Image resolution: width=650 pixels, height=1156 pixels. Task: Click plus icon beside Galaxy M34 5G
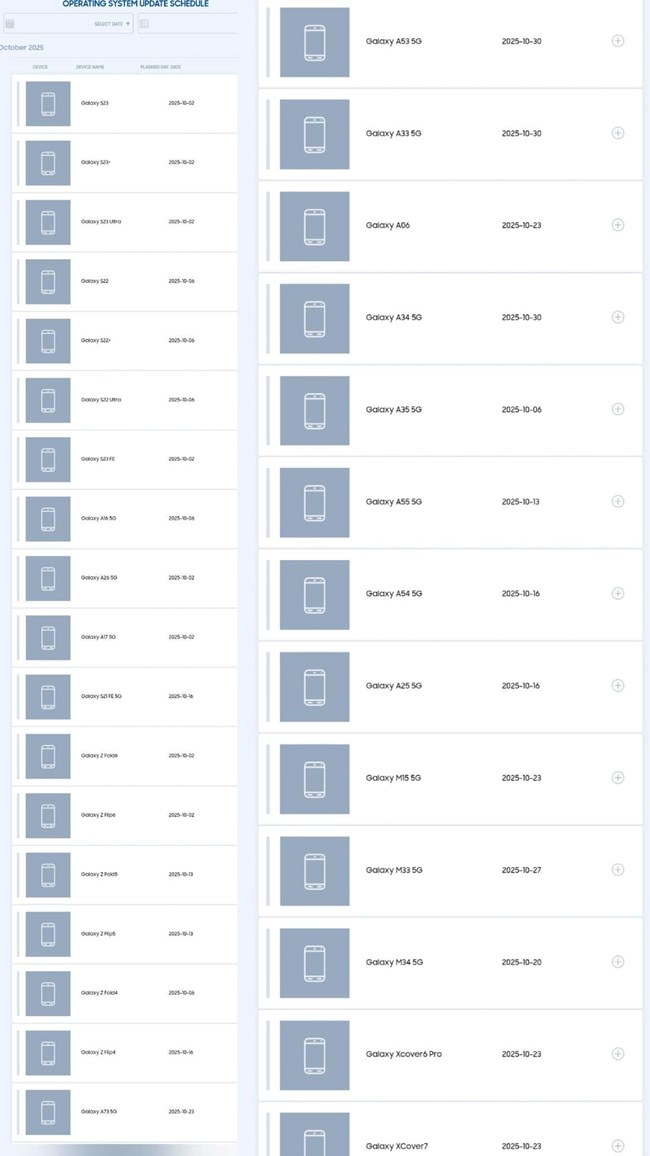pos(617,962)
